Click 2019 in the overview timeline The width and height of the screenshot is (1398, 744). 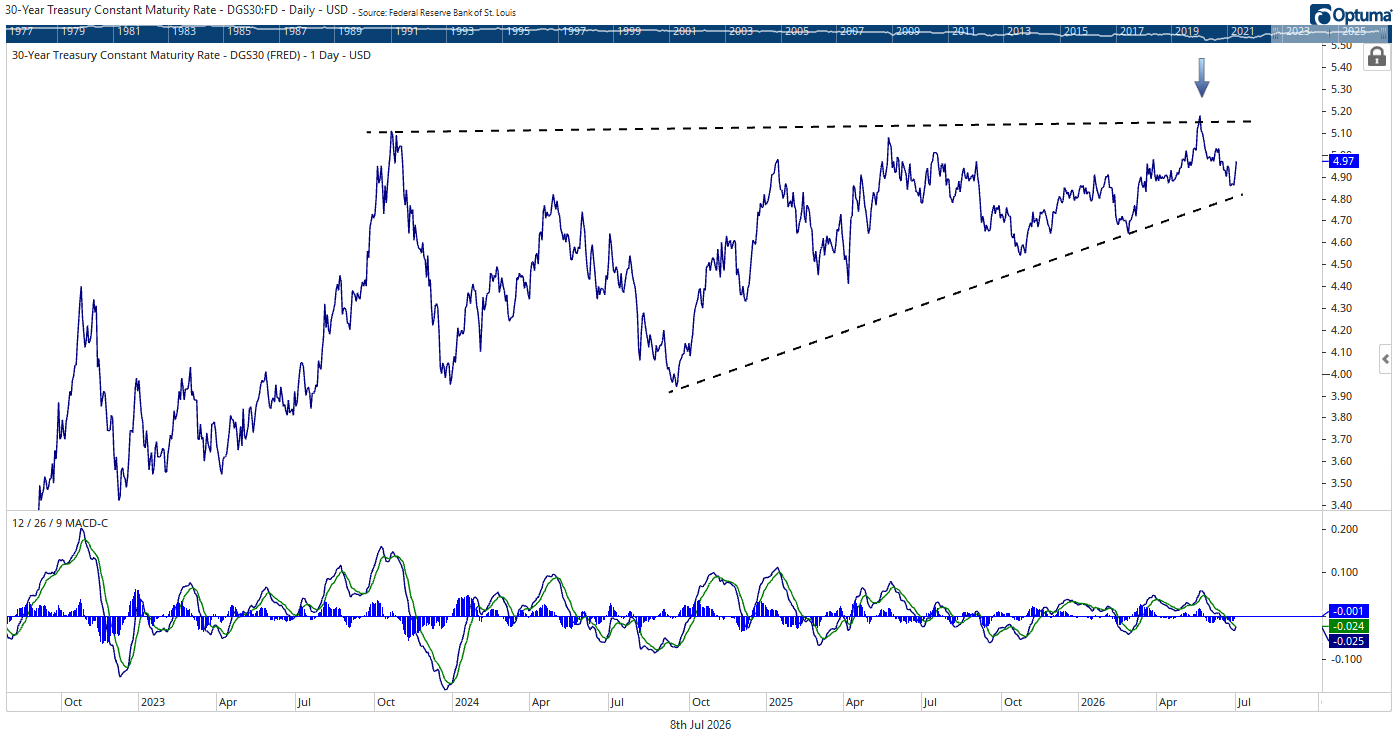1187,32
